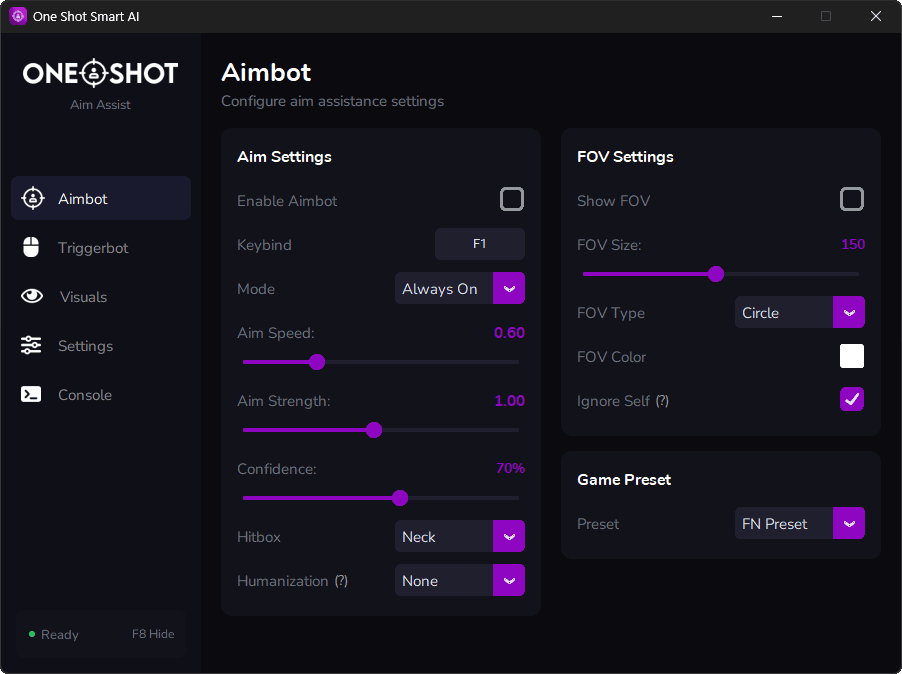Open the Game Preset dropdown showing FN Preset
Screen dimensions: 902x674
point(800,524)
